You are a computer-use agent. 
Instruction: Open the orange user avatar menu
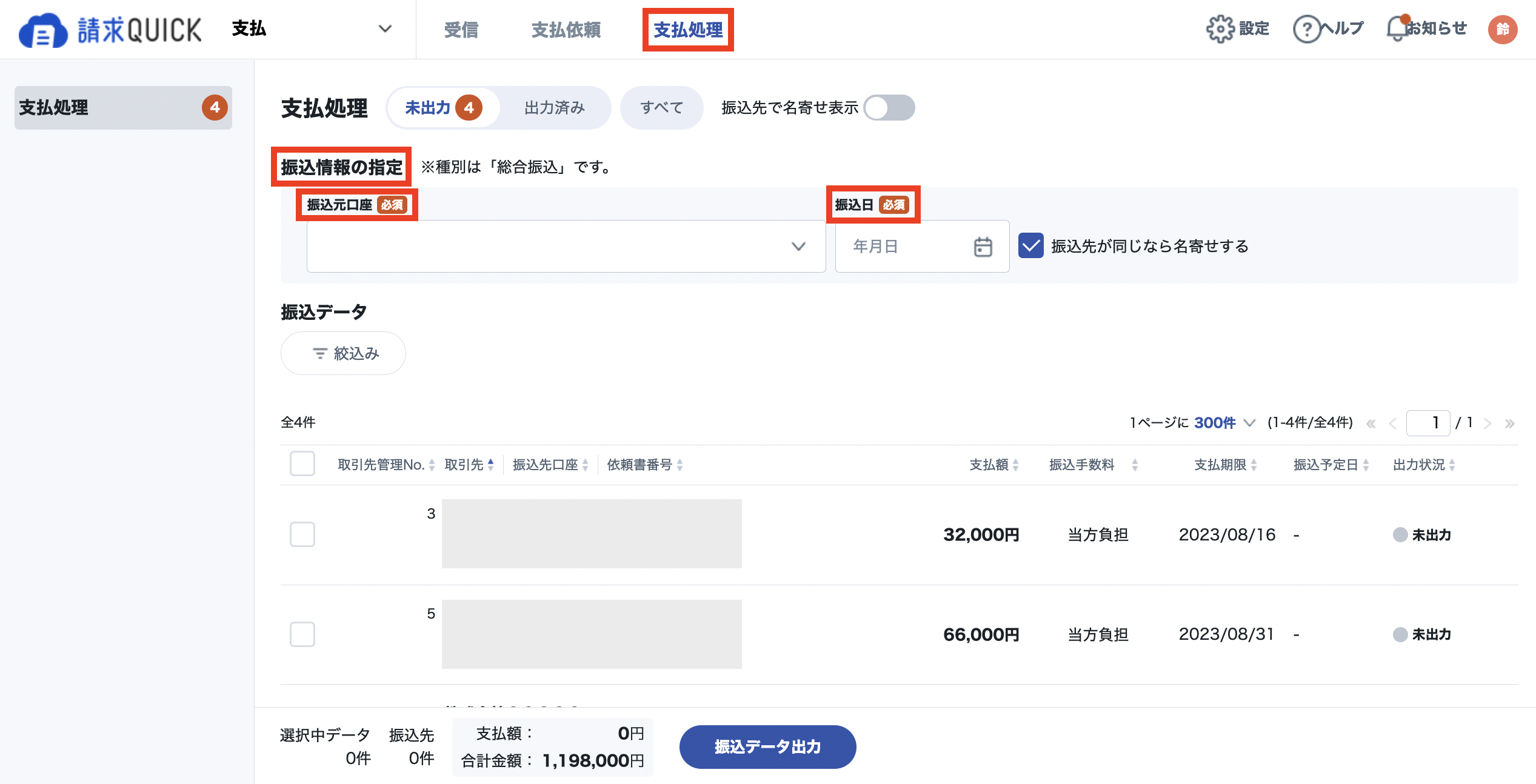click(1503, 29)
